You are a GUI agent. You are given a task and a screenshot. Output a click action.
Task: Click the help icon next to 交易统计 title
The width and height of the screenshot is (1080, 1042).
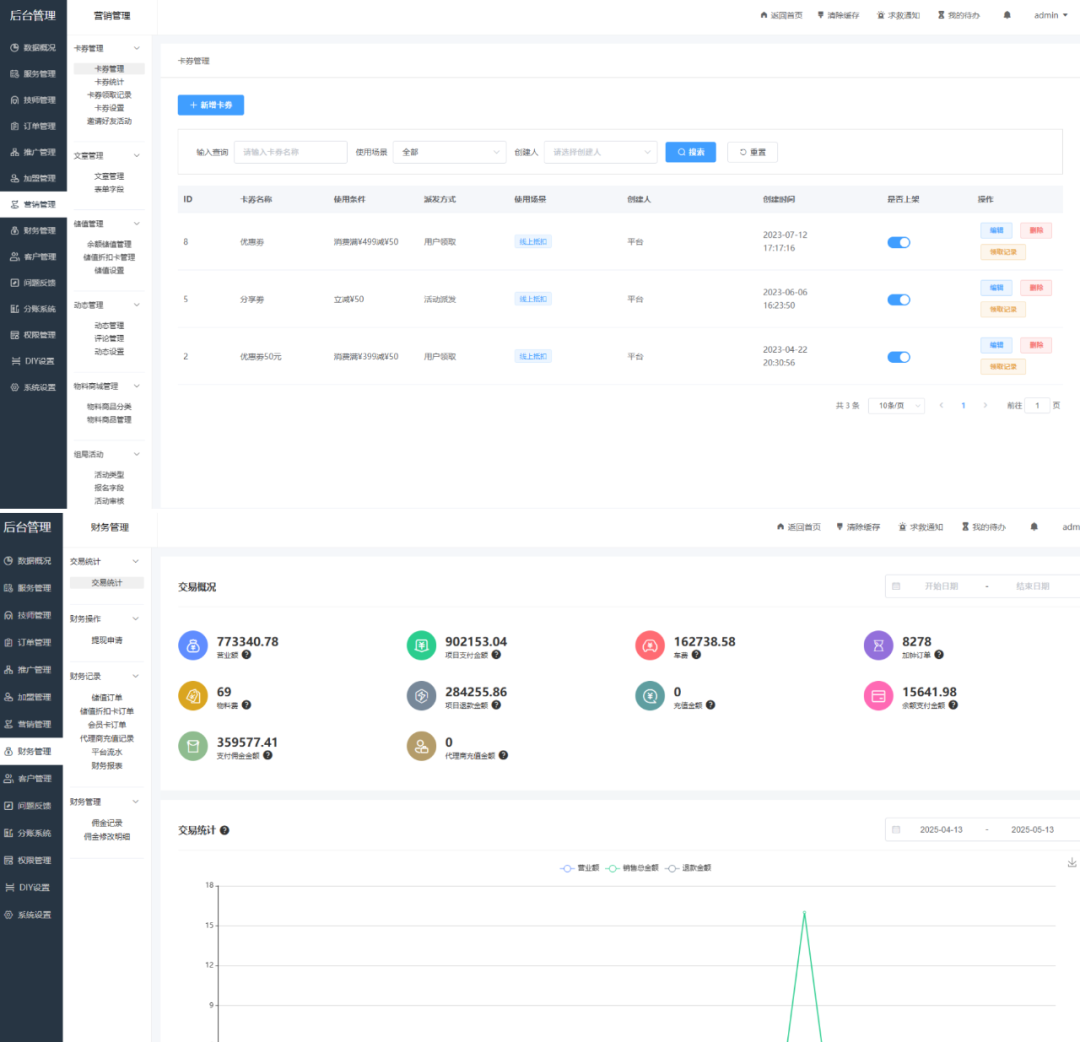[224, 831]
